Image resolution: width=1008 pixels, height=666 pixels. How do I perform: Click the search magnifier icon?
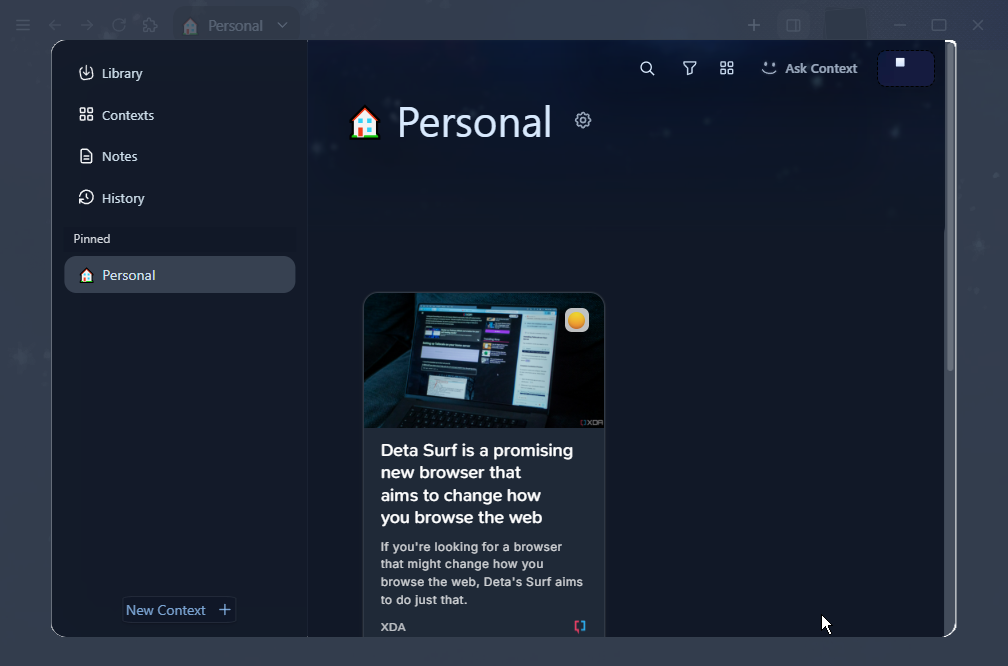coord(647,68)
